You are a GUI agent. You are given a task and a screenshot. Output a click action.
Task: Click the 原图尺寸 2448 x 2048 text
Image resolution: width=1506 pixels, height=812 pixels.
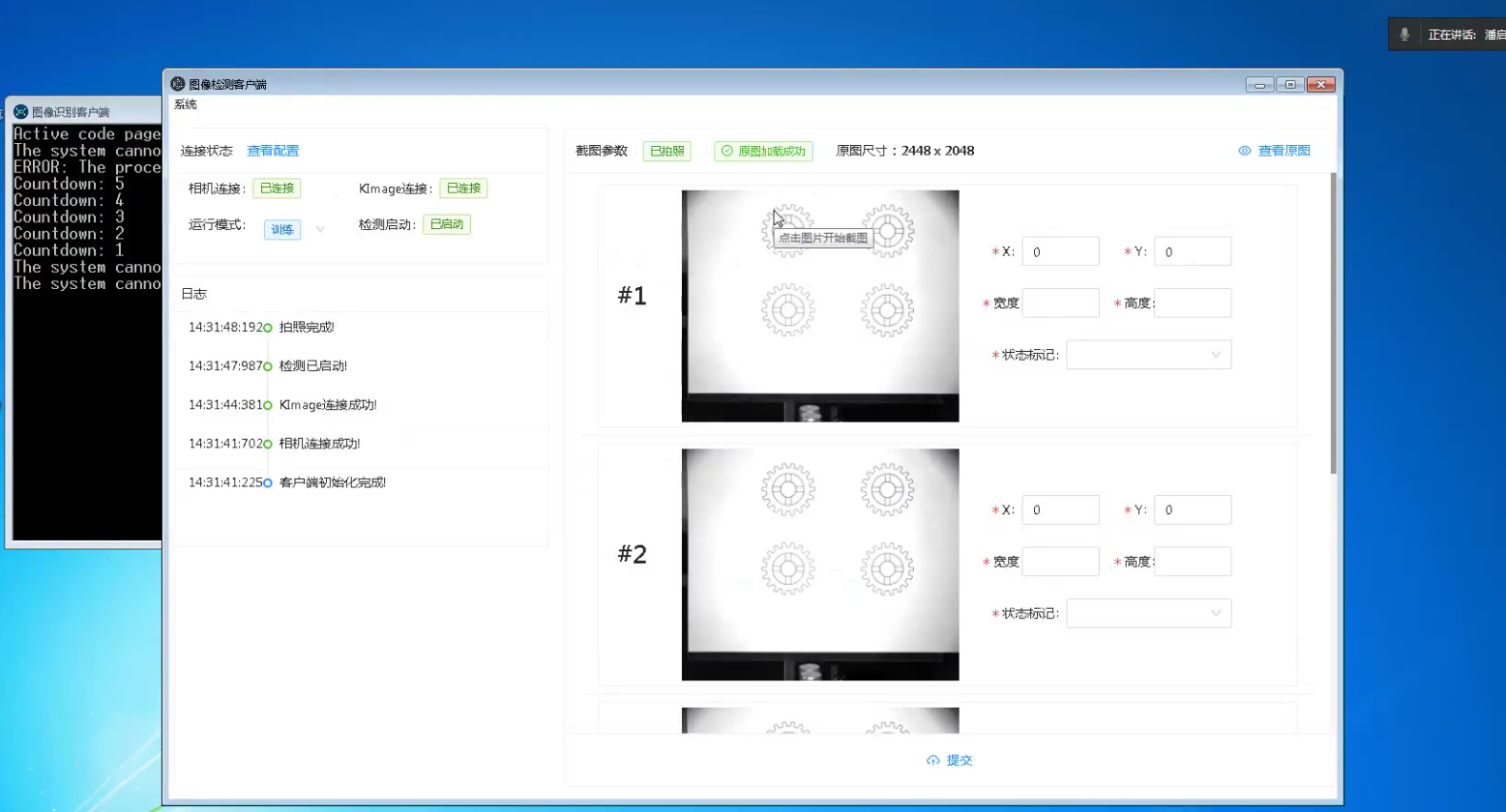[905, 151]
